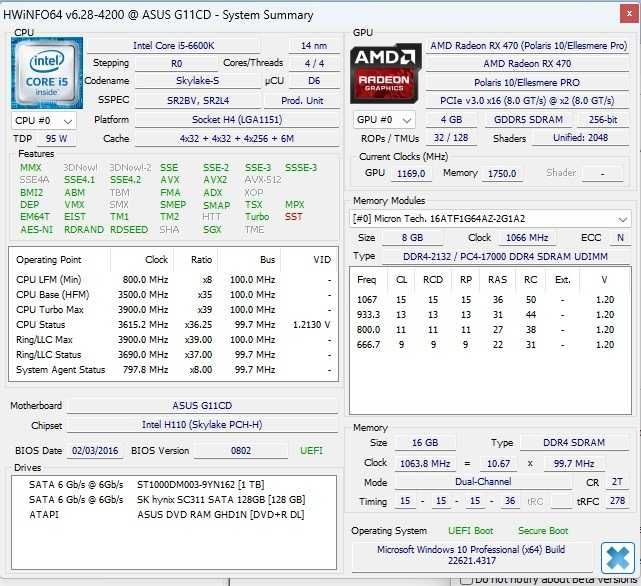Click the 14 nm process field
The height and width of the screenshot is (586, 641).
click(314, 46)
